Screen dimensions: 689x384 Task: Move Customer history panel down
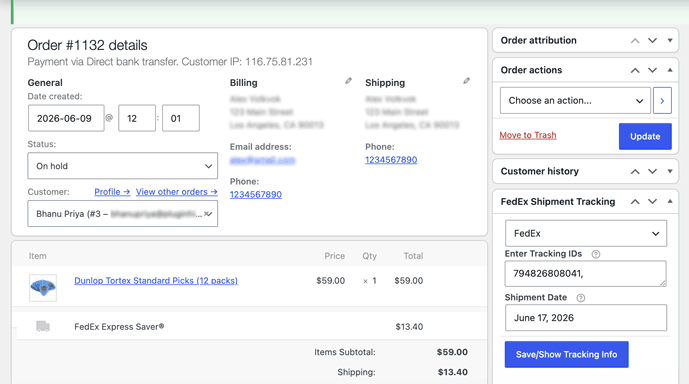[653, 171]
